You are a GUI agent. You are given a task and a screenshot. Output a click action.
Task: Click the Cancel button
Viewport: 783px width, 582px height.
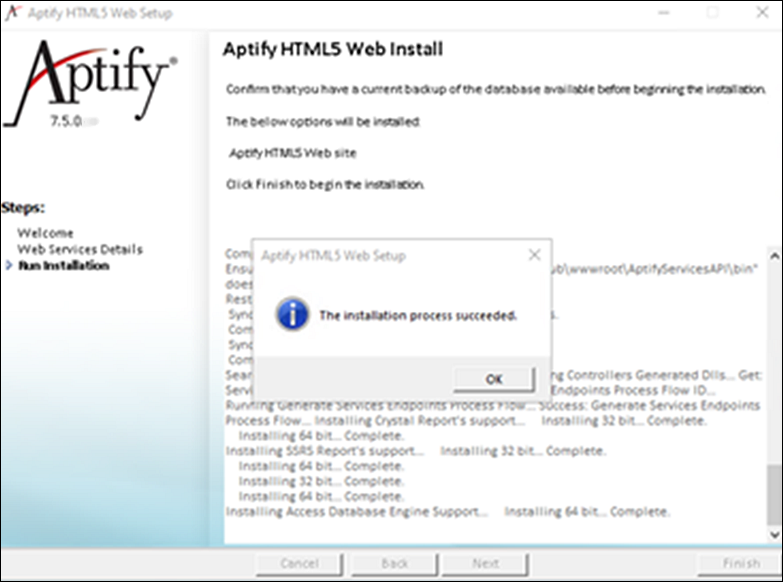click(299, 564)
